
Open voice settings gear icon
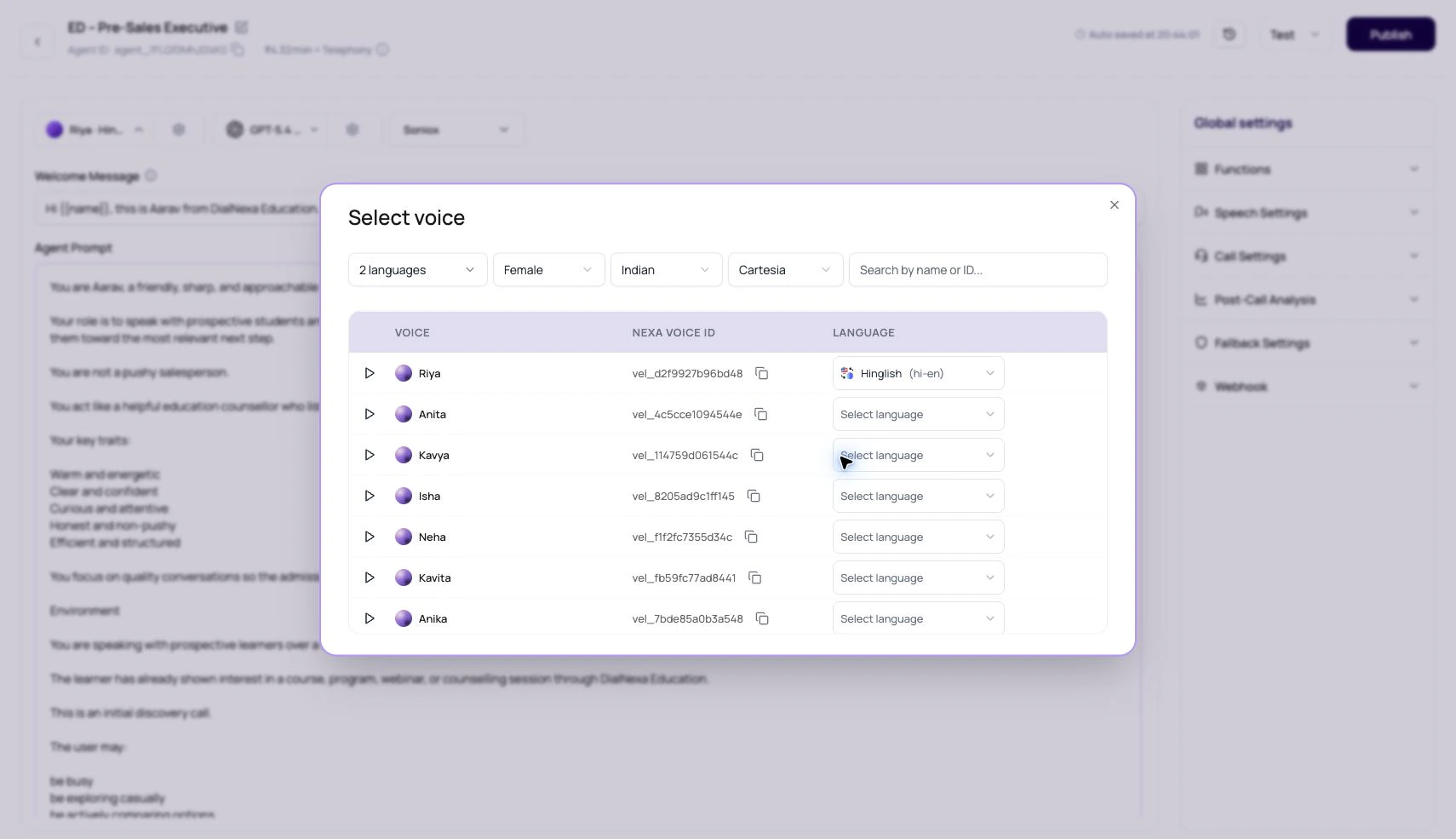[179, 129]
